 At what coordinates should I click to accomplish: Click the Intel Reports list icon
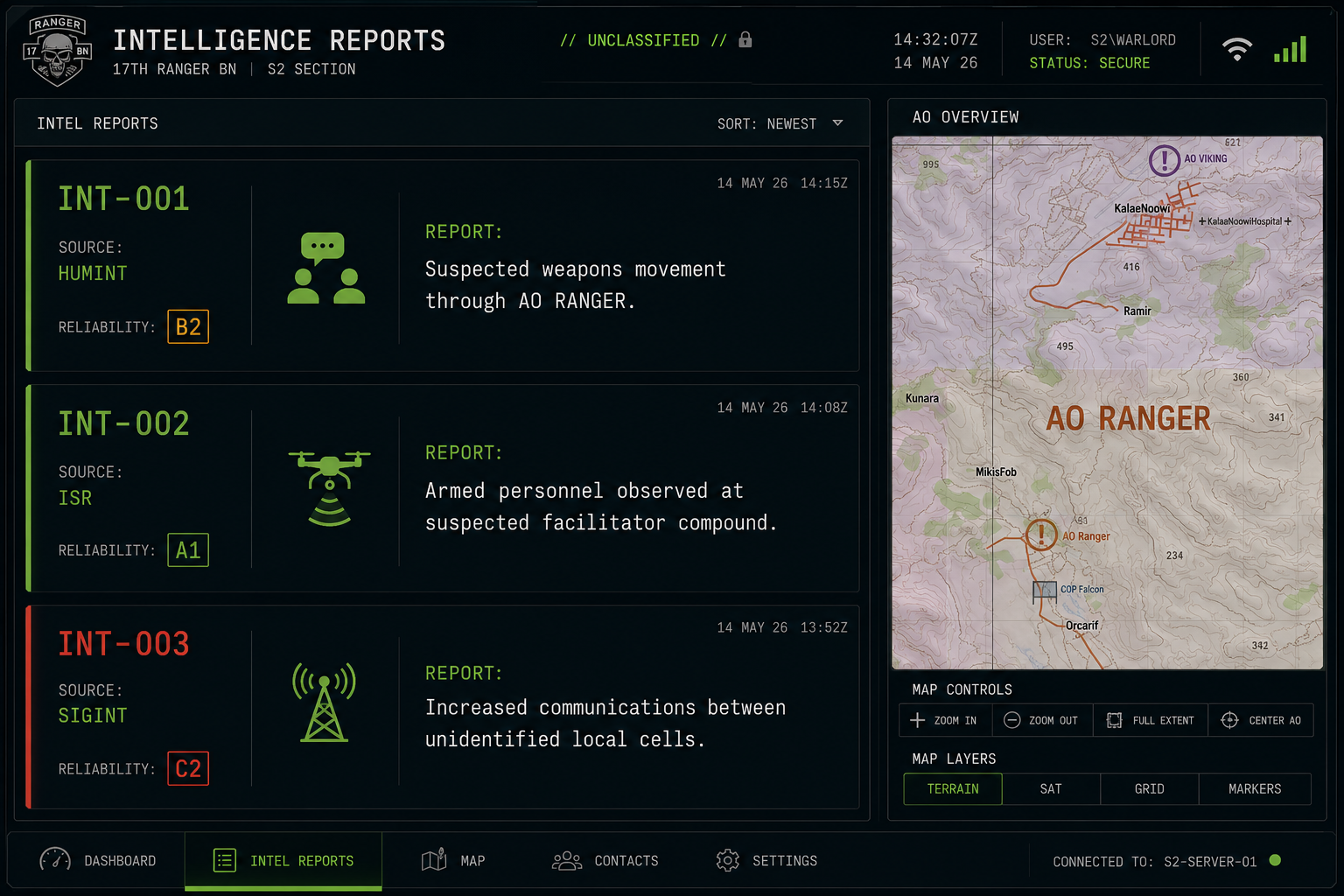225,861
